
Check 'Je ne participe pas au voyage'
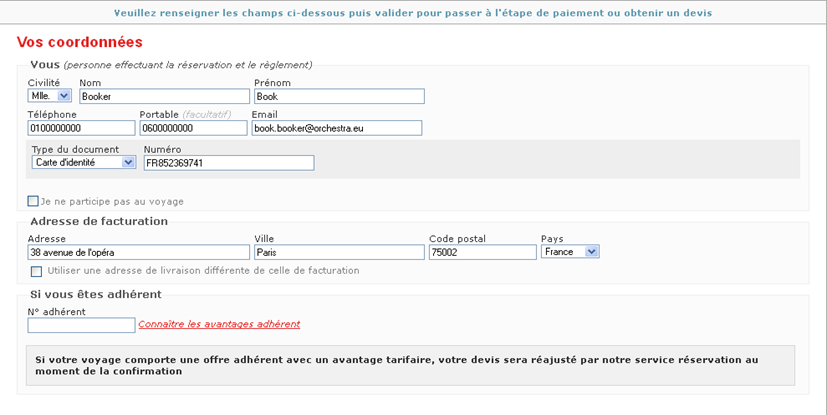(x=33, y=201)
